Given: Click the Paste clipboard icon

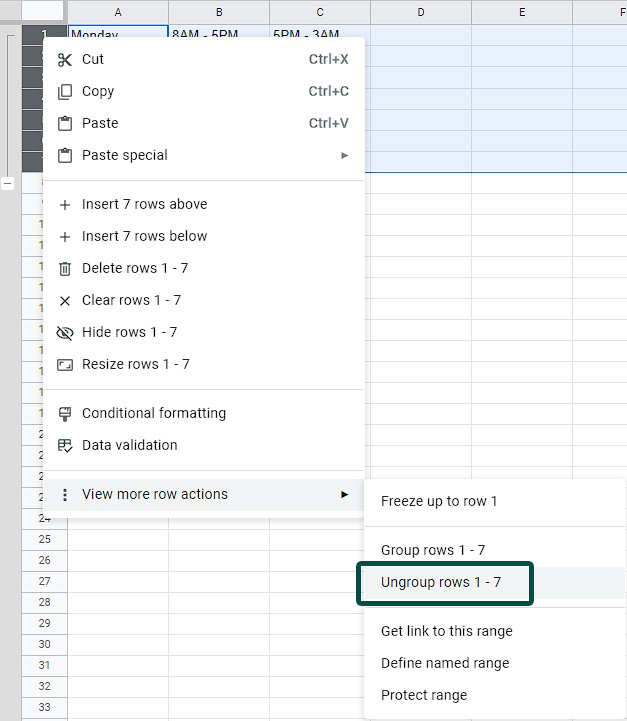Looking at the screenshot, I should tap(65, 123).
